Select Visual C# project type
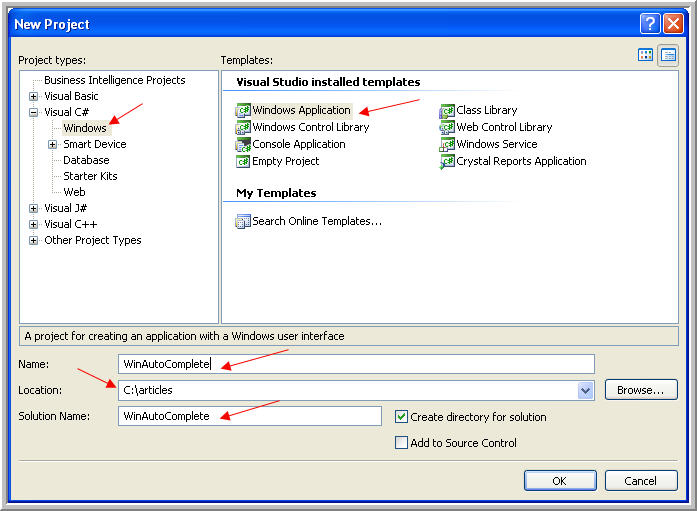697x511 pixels. click(66, 112)
